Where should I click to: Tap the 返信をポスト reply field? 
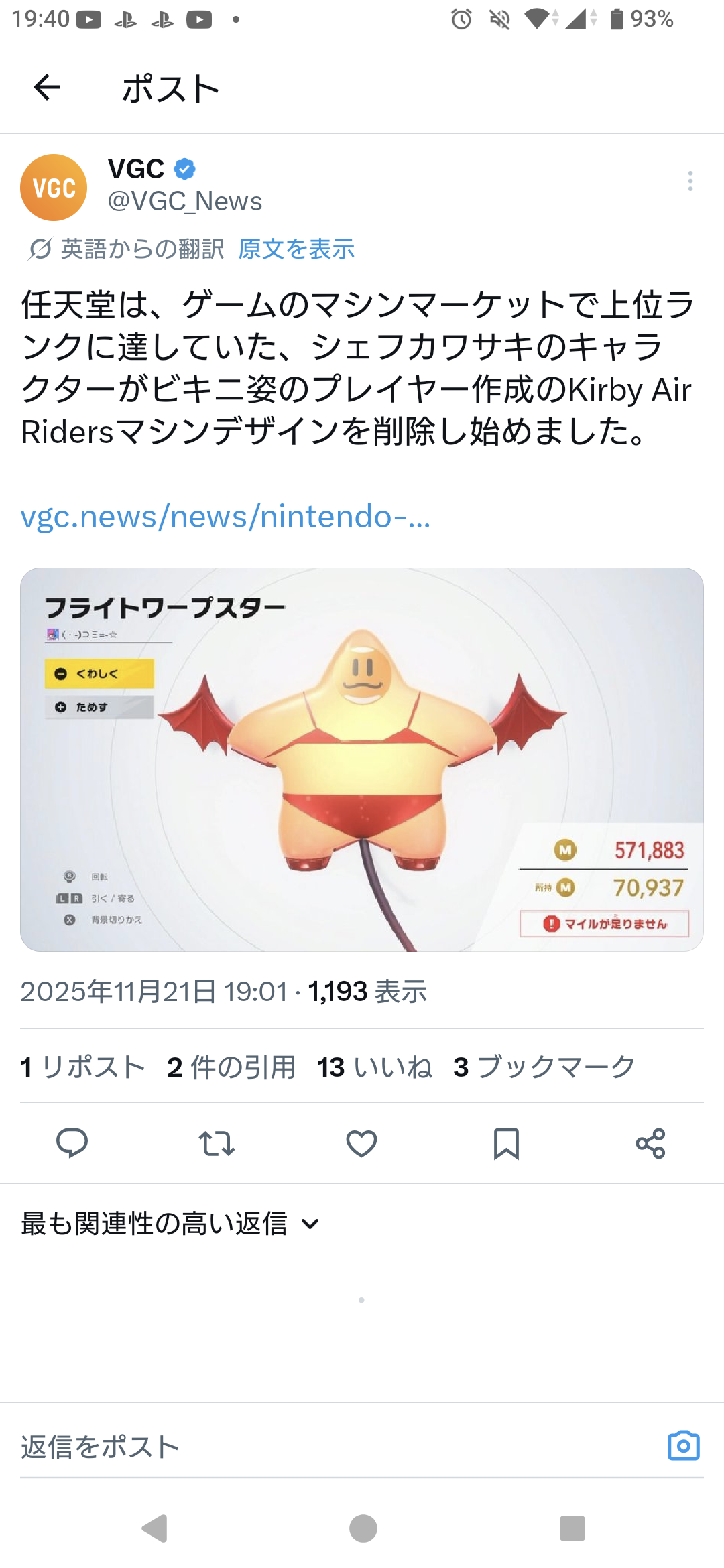(335, 1446)
